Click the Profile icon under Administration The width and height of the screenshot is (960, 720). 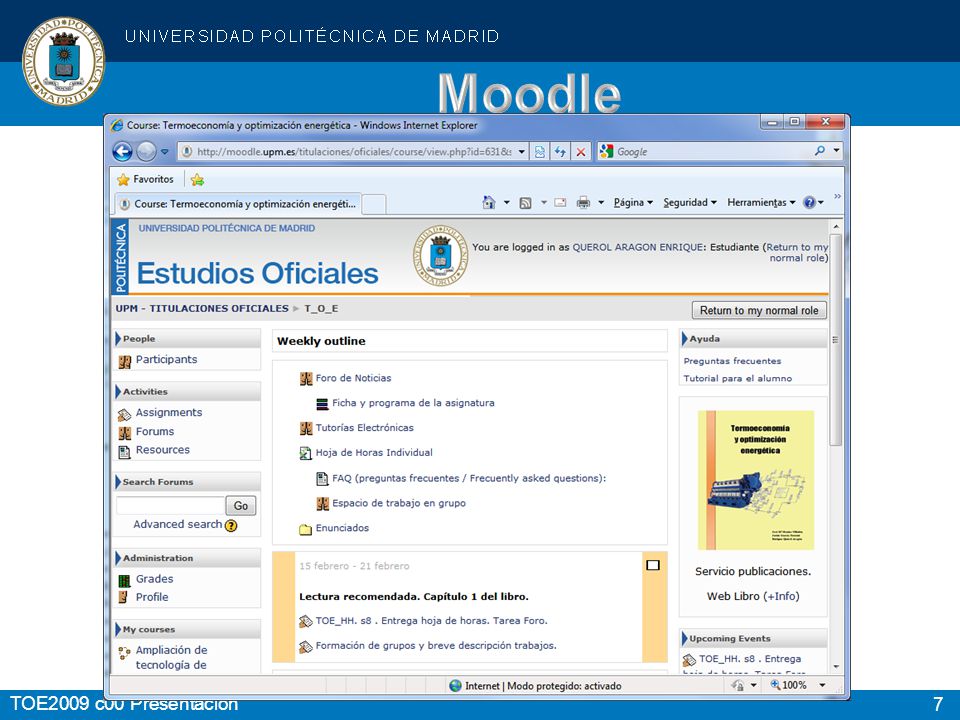[123, 597]
